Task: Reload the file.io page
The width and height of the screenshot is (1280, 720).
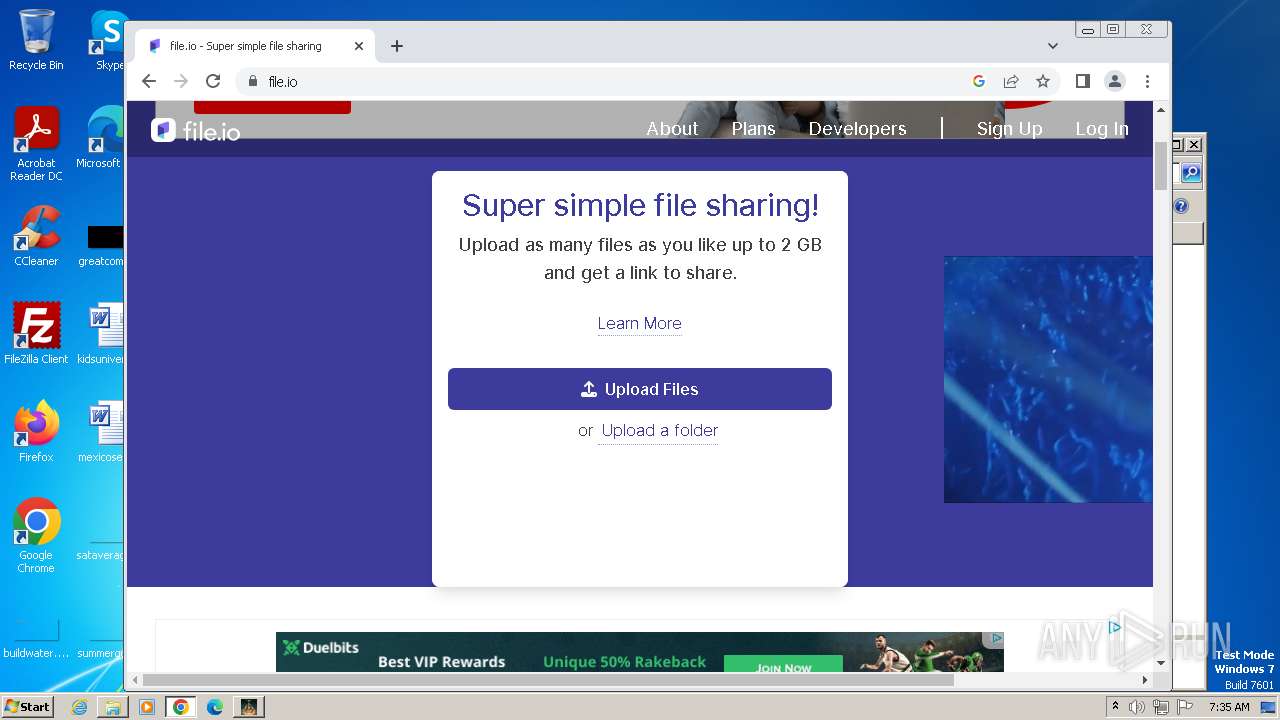Action: pos(213,82)
